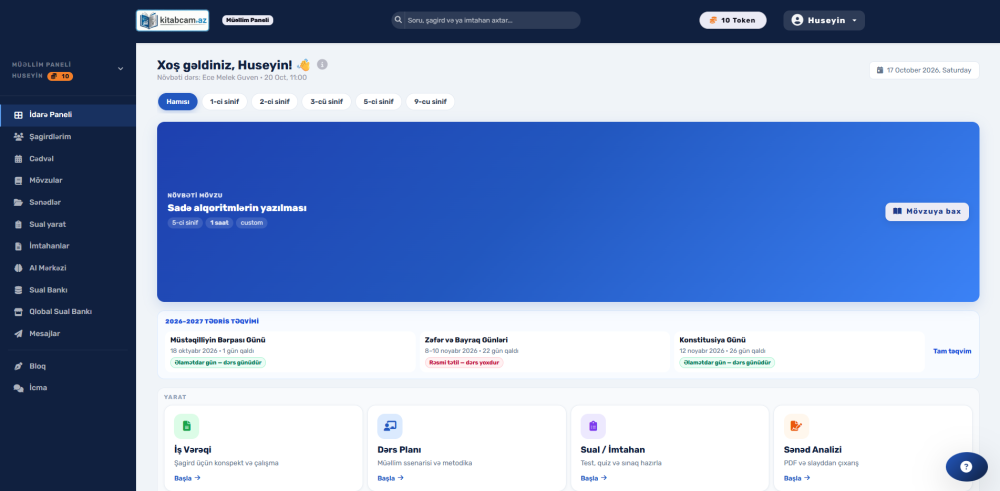Go to Cədvəl in the sidebar
Screen dimensions: 1000x491
click(x=68, y=158)
